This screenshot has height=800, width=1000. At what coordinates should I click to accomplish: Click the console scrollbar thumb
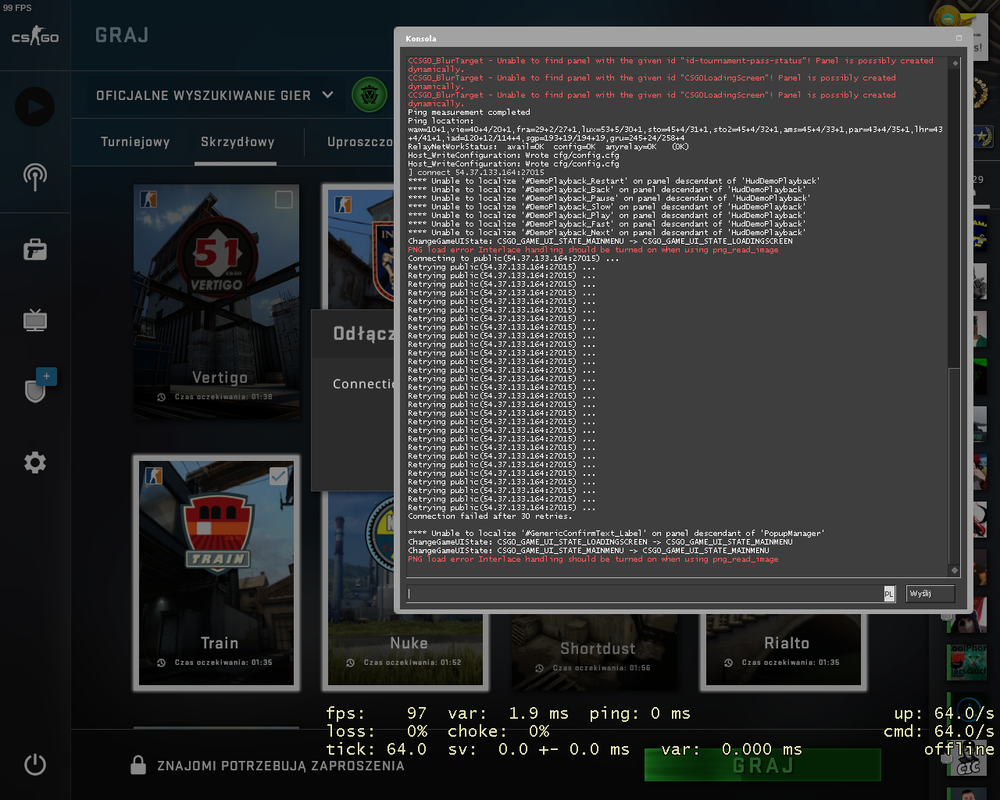coord(955,464)
